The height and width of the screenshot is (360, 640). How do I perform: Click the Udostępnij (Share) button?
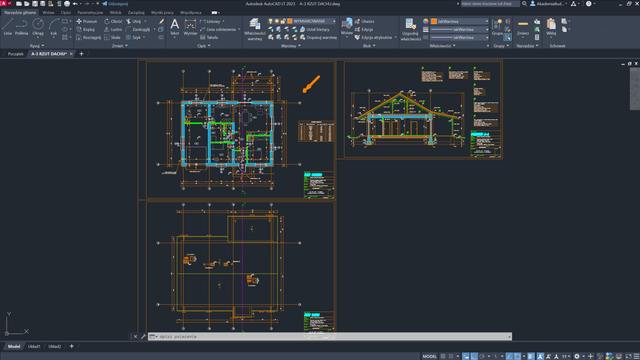115,4
